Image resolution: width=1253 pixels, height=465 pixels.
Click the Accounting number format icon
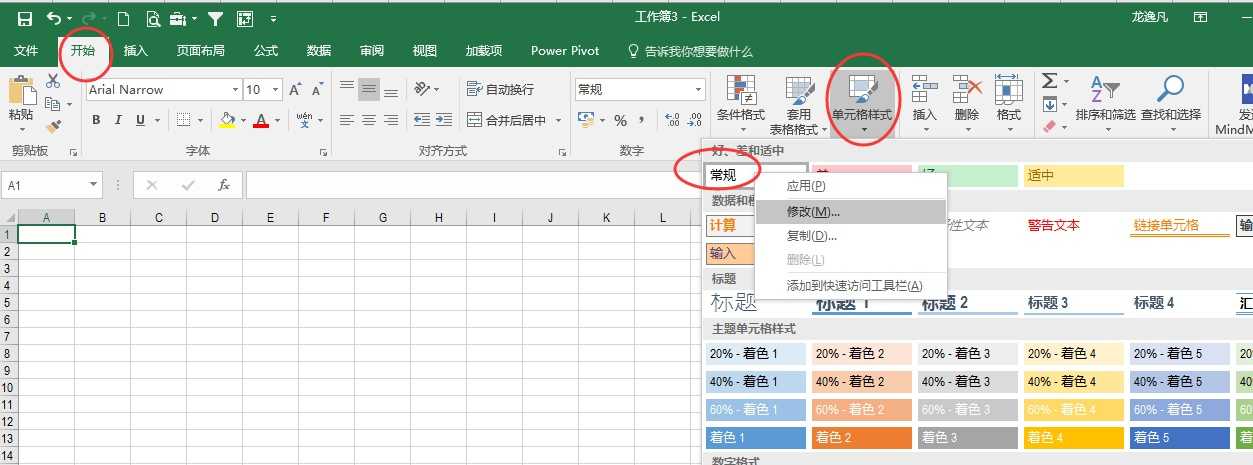point(585,120)
